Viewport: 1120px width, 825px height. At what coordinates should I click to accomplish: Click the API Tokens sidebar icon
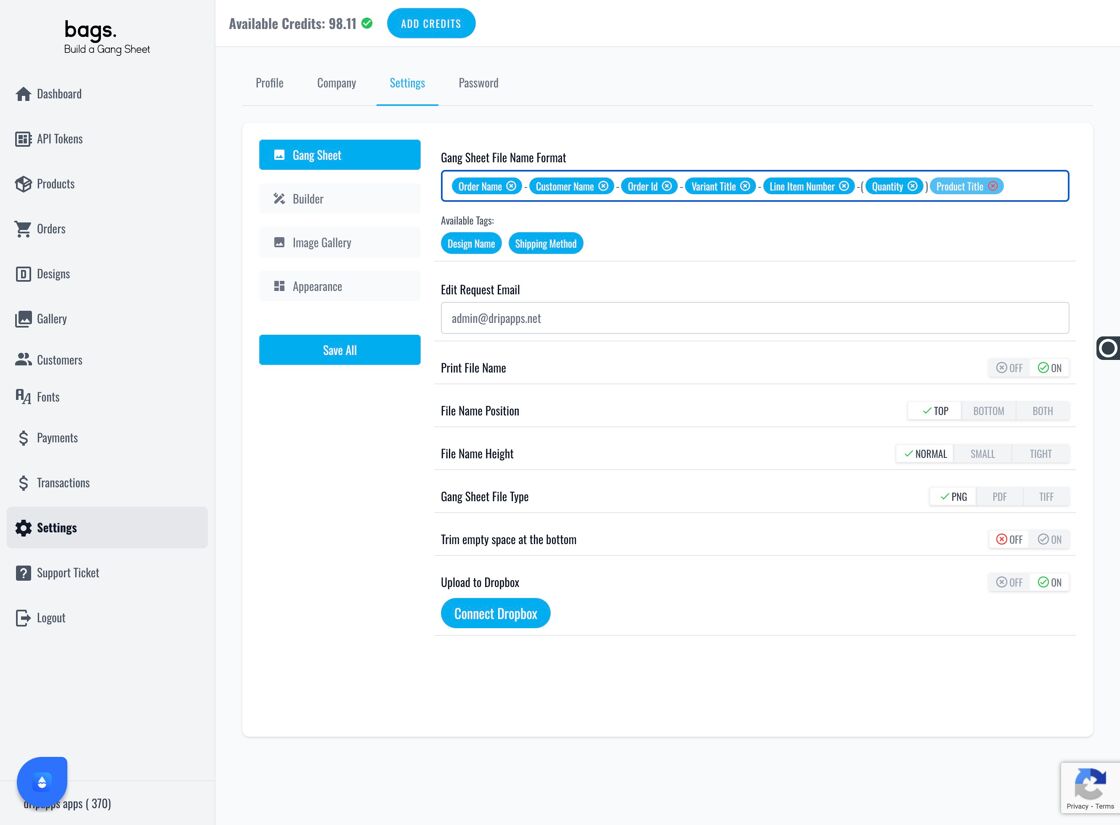point(24,139)
